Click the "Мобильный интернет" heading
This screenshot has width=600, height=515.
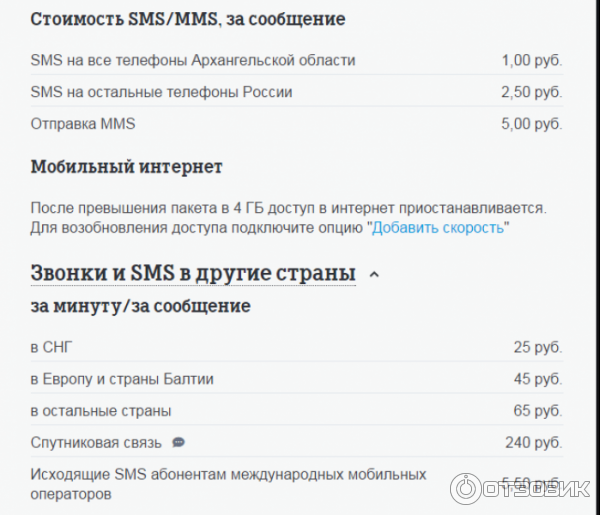(126, 166)
